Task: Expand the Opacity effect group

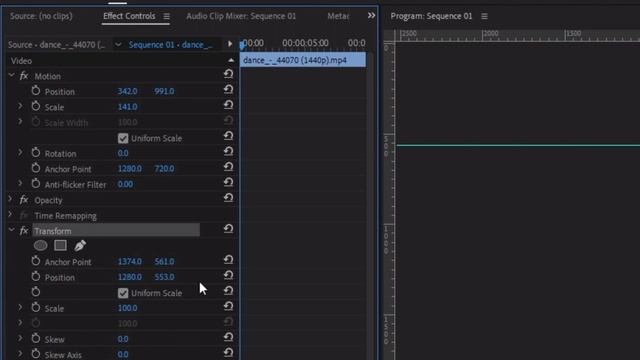Action: tap(11, 200)
